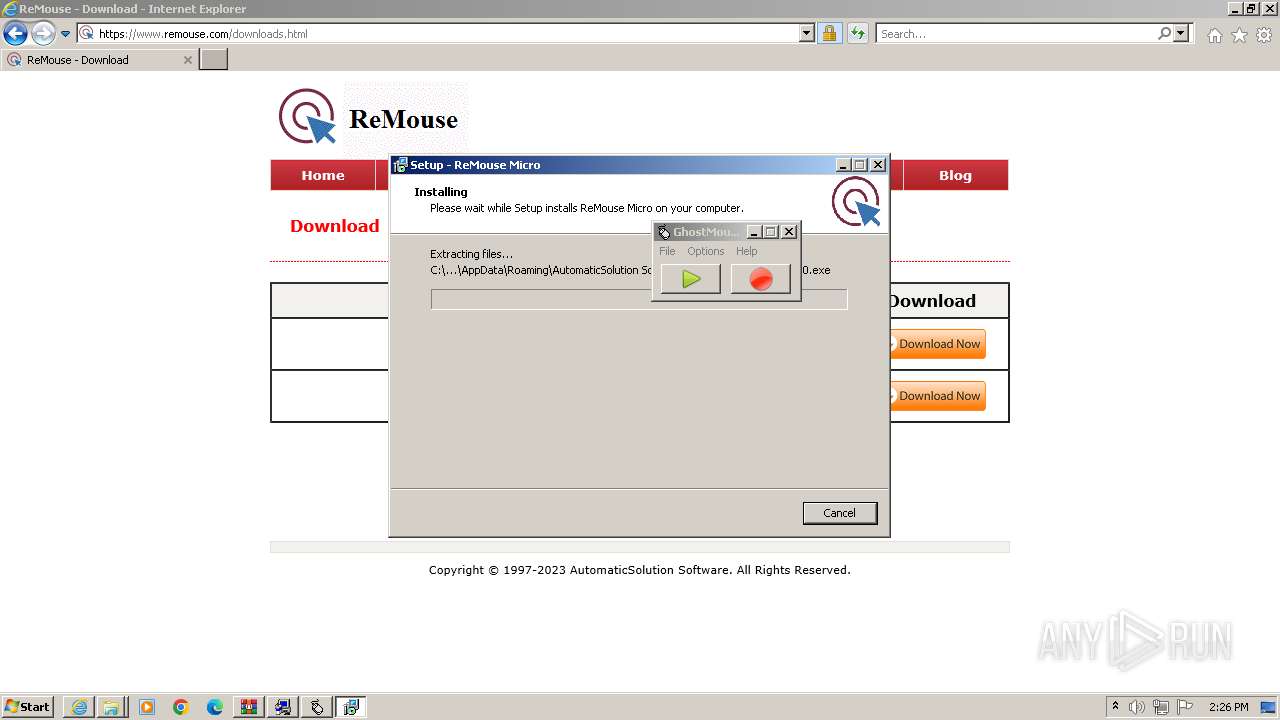Click the GhostMouse title bar mouse icon
1280x720 pixels.
point(663,232)
